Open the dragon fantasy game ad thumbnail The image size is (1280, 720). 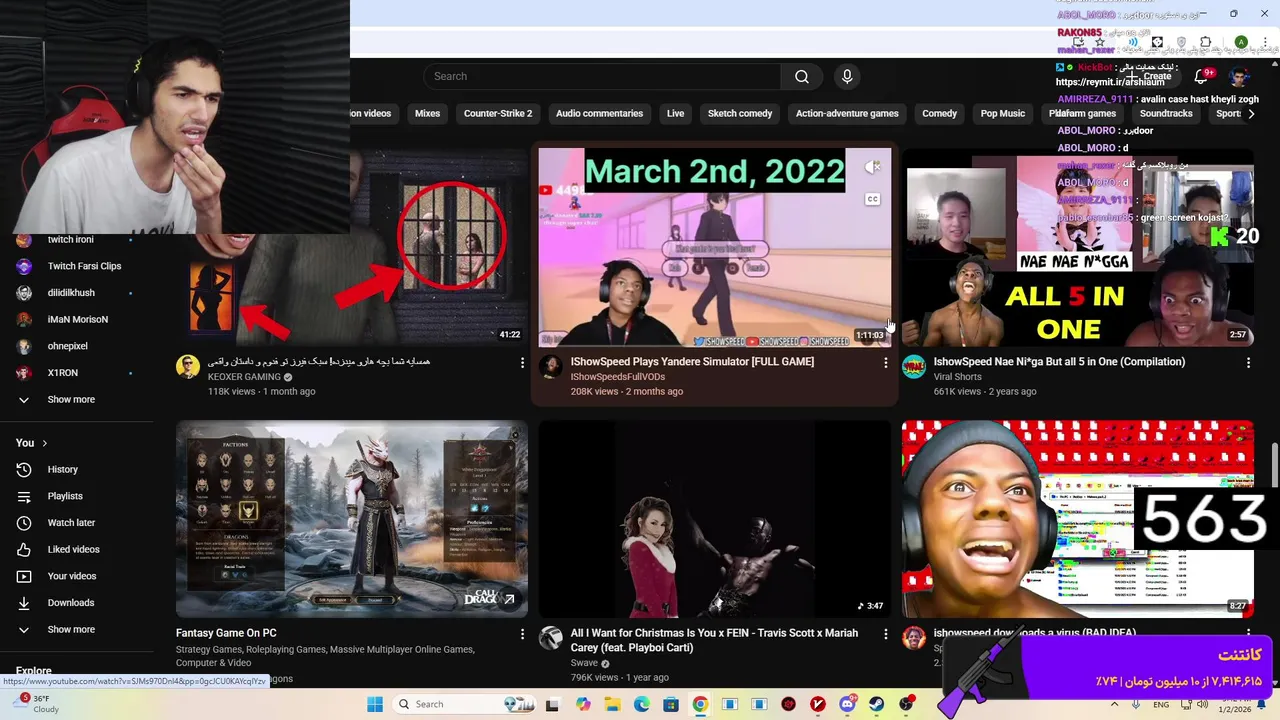(x=352, y=519)
